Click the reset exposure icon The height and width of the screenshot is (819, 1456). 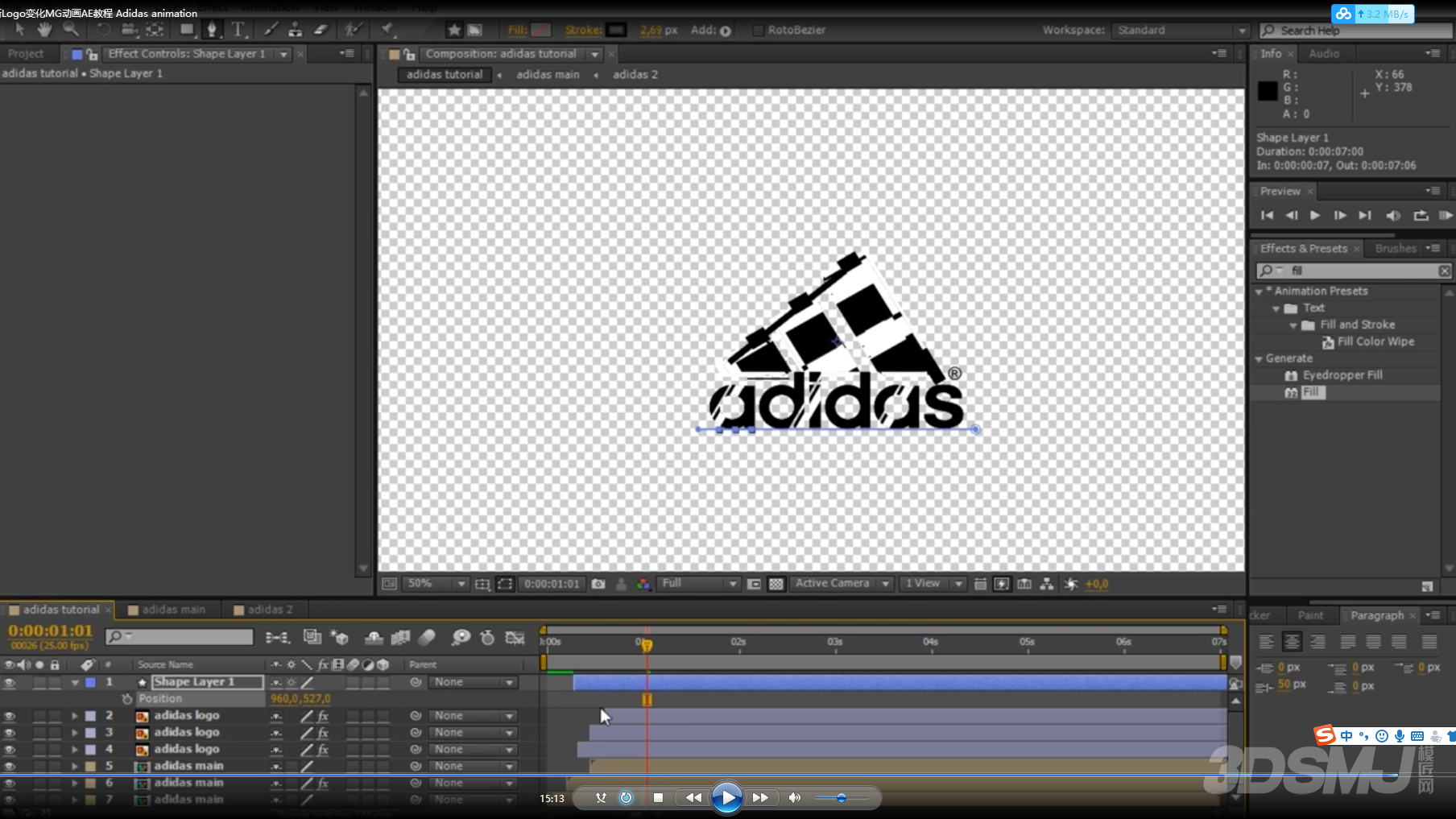(x=1071, y=584)
